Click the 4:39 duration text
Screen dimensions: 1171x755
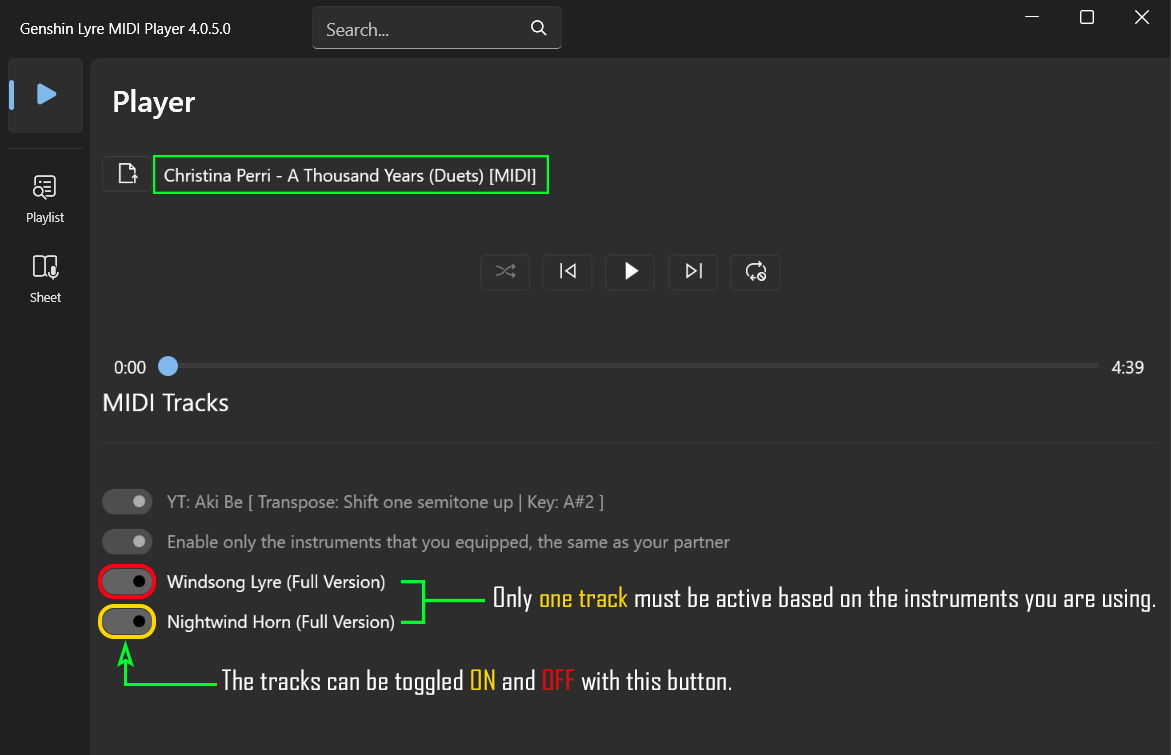point(1128,367)
